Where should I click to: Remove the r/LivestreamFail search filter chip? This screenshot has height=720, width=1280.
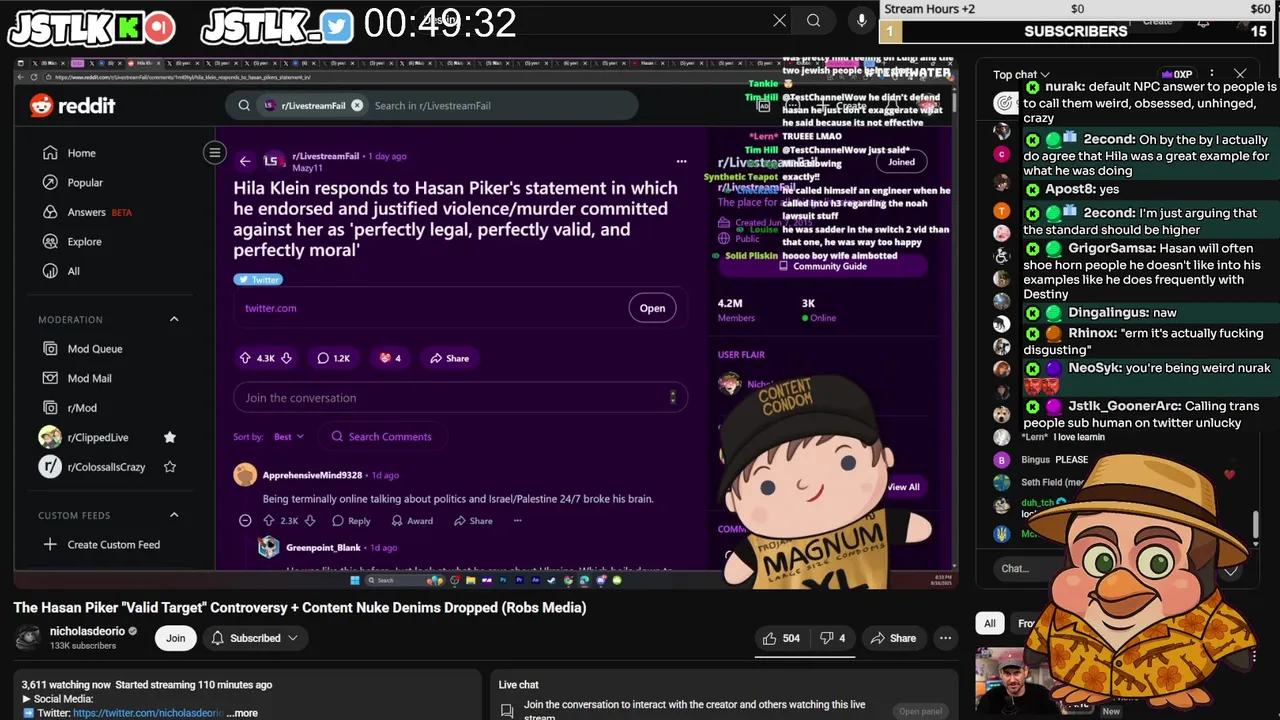pos(356,105)
